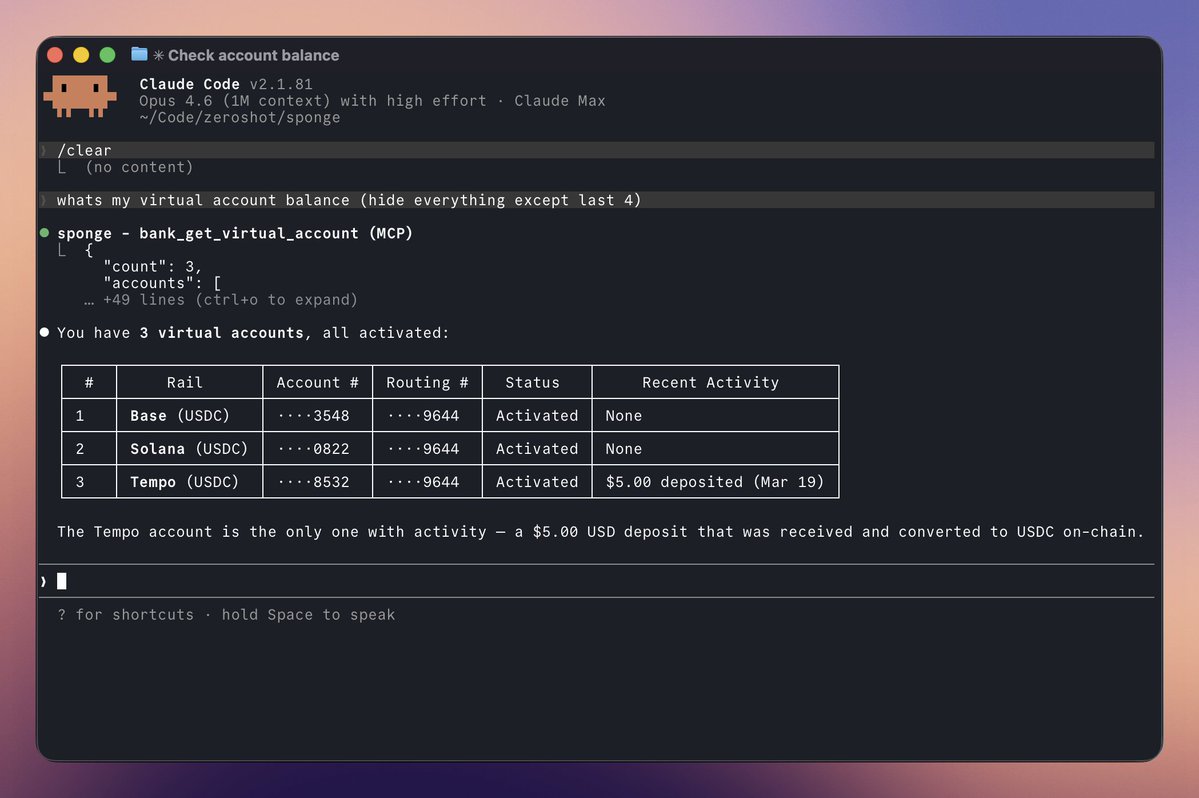The height and width of the screenshot is (798, 1199).
Task: Click 'sponge - bank_get_virtual_account (MCP)' tool call
Action: coord(235,233)
